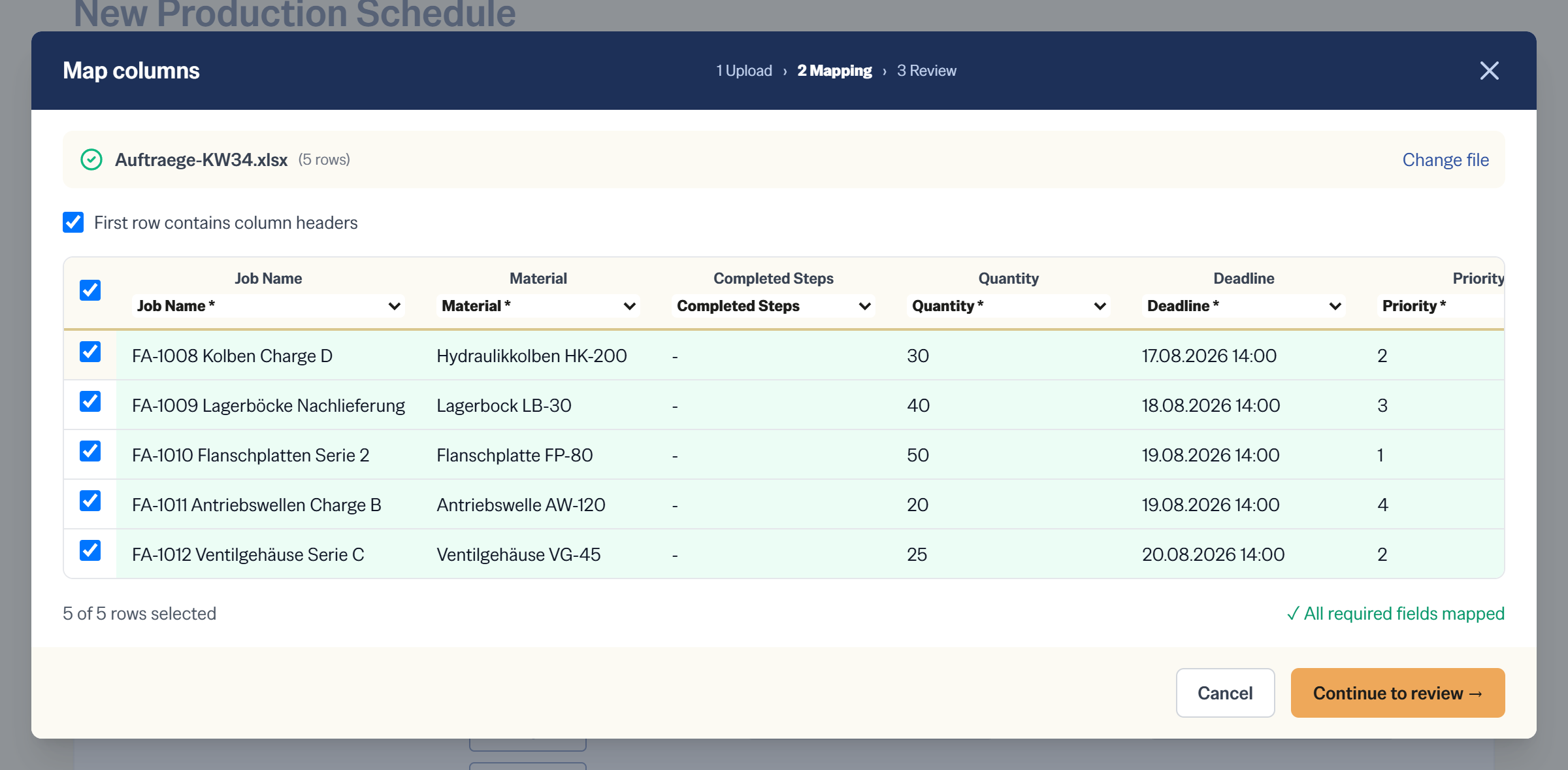Screen dimensions: 1568x770
Task: Continue to review button
Action: (x=1397, y=693)
